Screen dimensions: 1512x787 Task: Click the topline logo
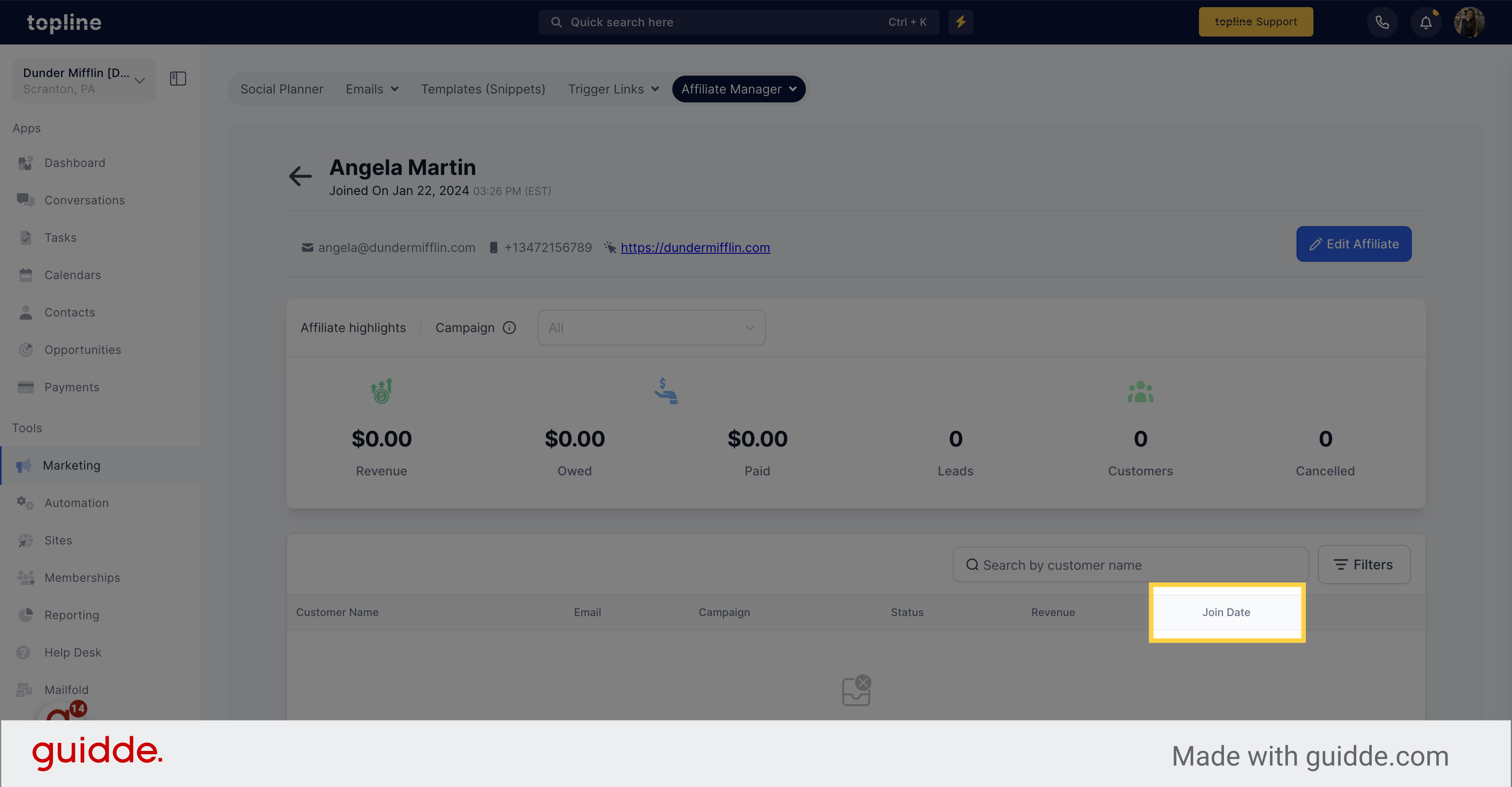point(64,22)
